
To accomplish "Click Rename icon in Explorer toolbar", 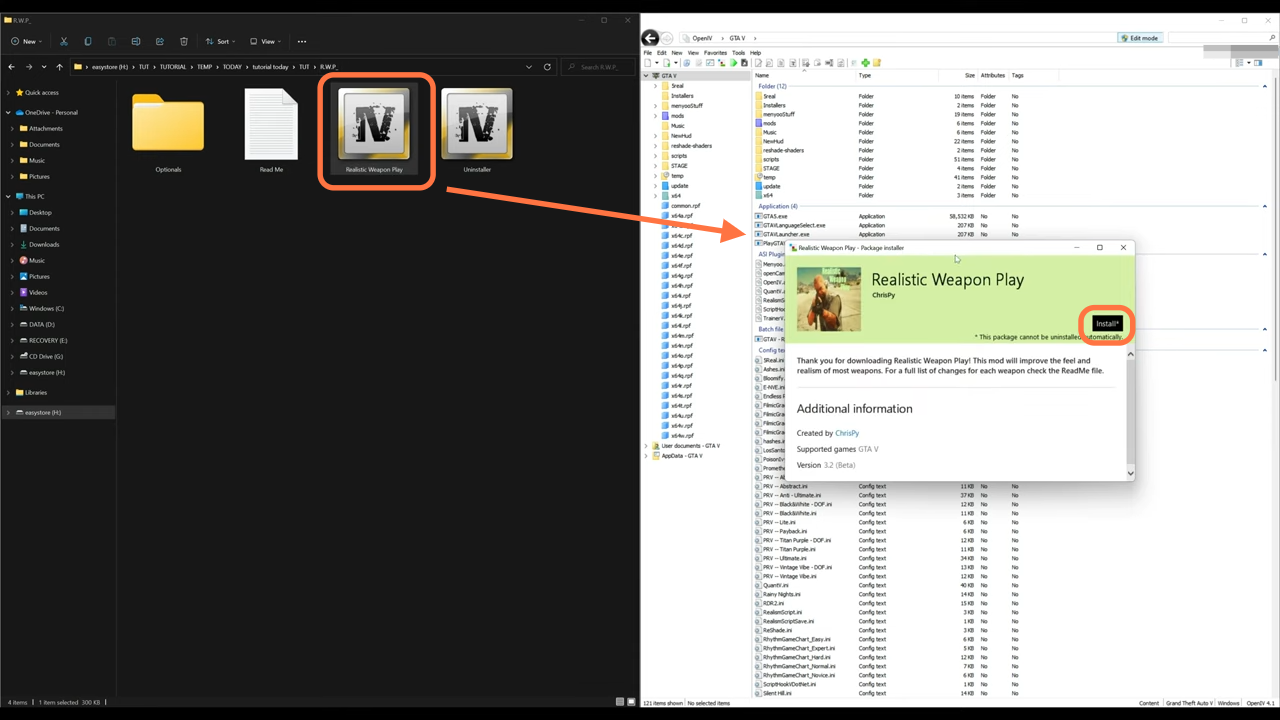I will click(136, 42).
